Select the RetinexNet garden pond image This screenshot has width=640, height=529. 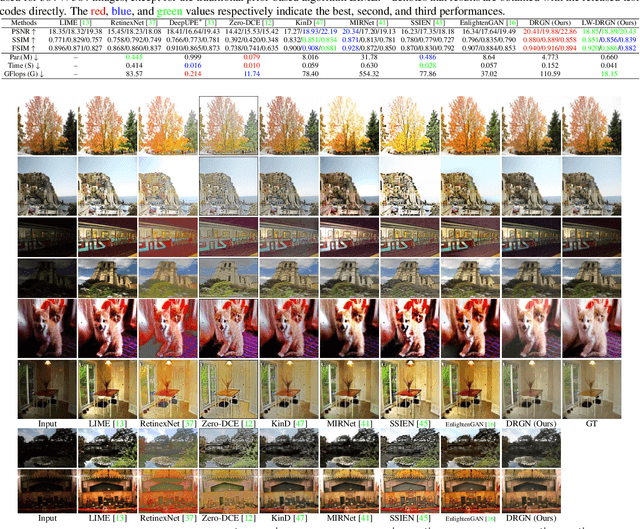coord(168,448)
